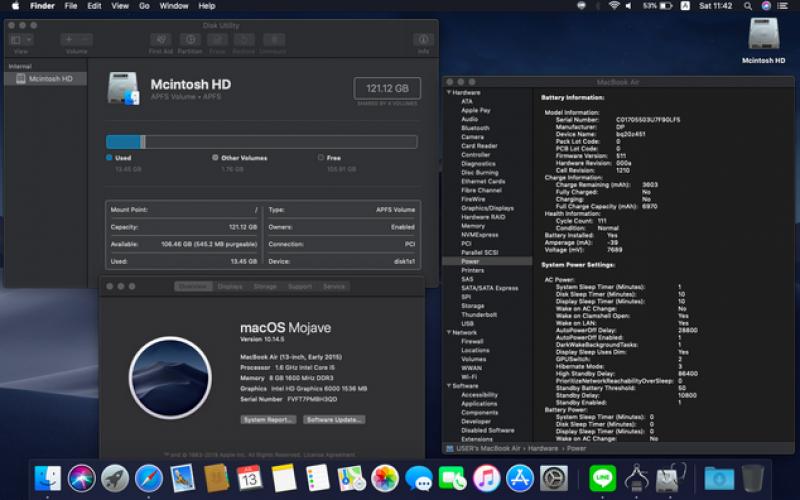This screenshot has height=500, width=800.
Task: Open Contacts book in the dock
Action: (x=216, y=479)
